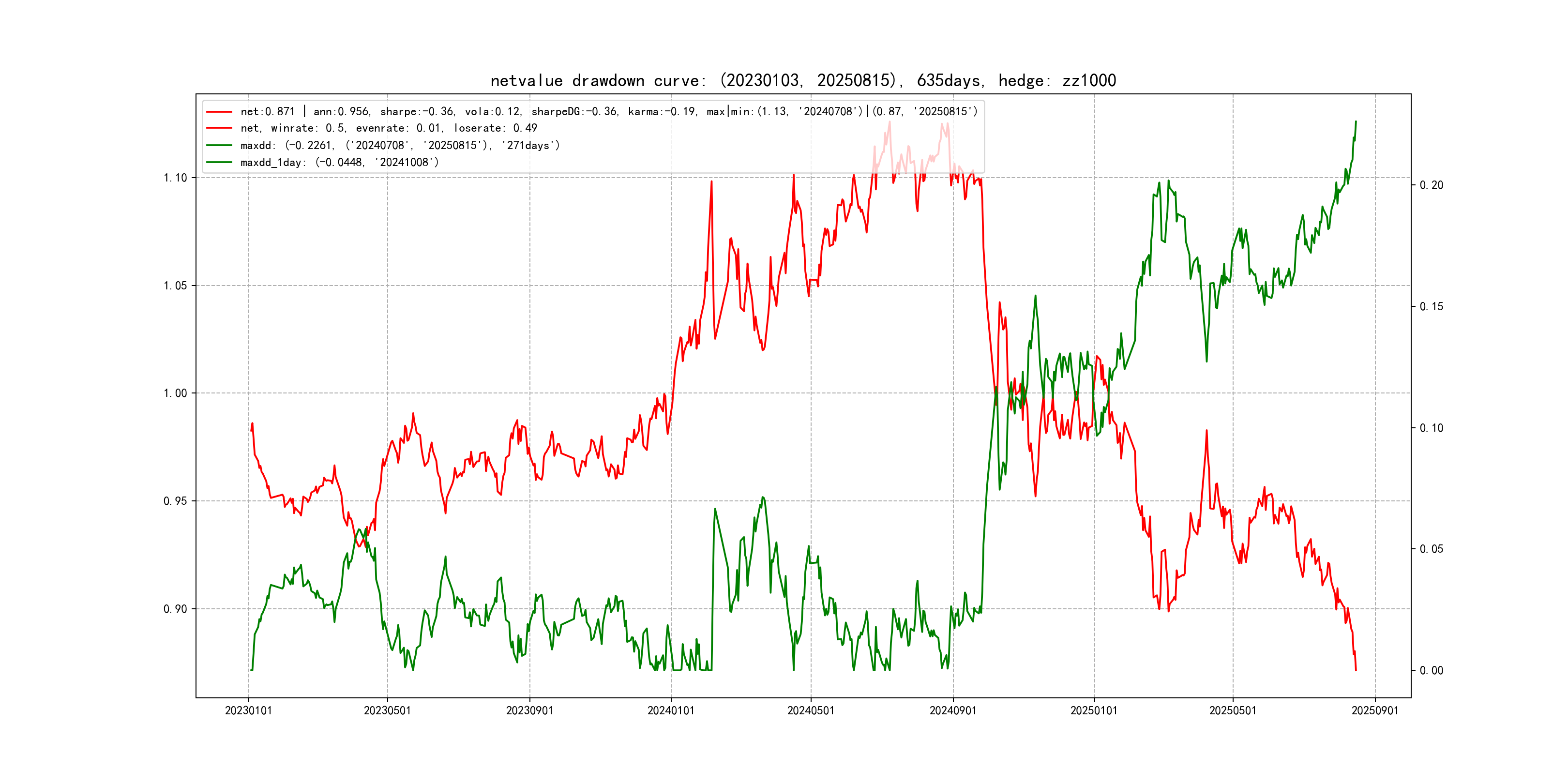The image size is (1568, 784).
Task: Click the 20230101 x-axis tick label
Action: (x=248, y=711)
